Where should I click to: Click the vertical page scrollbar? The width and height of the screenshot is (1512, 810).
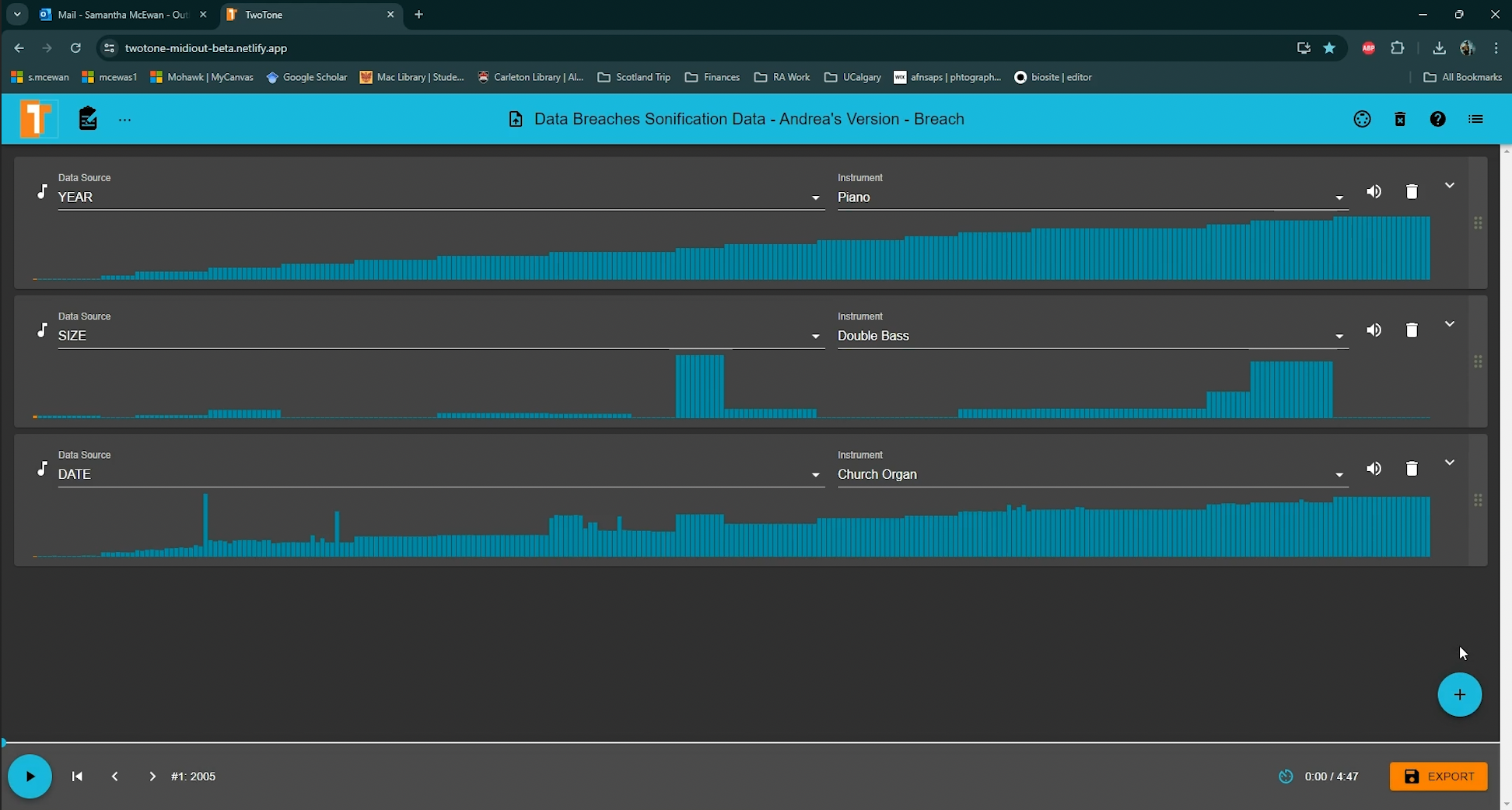pyautogui.click(x=1507, y=477)
